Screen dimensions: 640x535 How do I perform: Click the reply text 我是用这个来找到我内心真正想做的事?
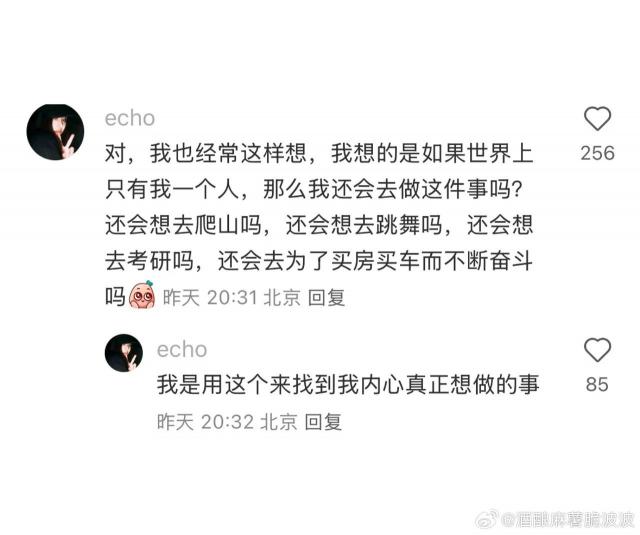pos(348,384)
